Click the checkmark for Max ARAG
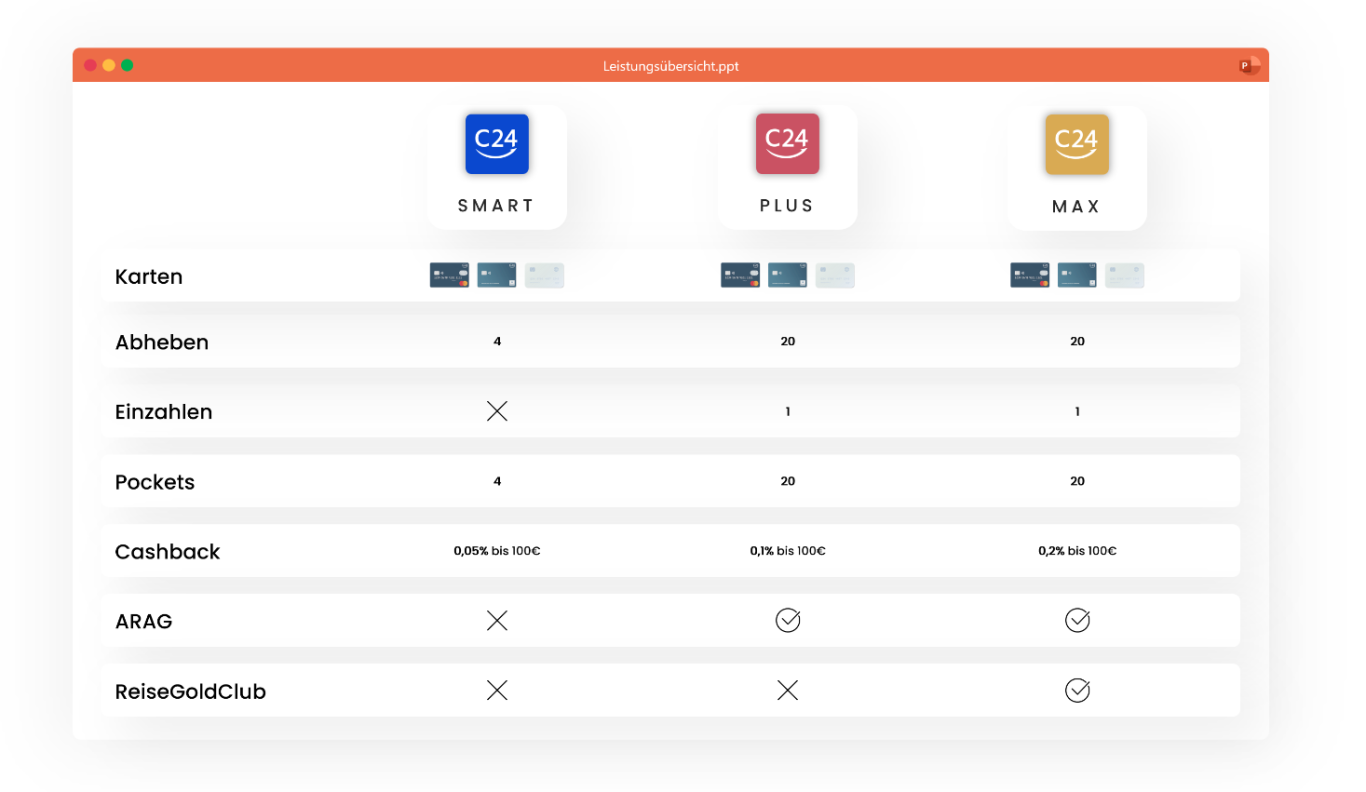 (1077, 621)
